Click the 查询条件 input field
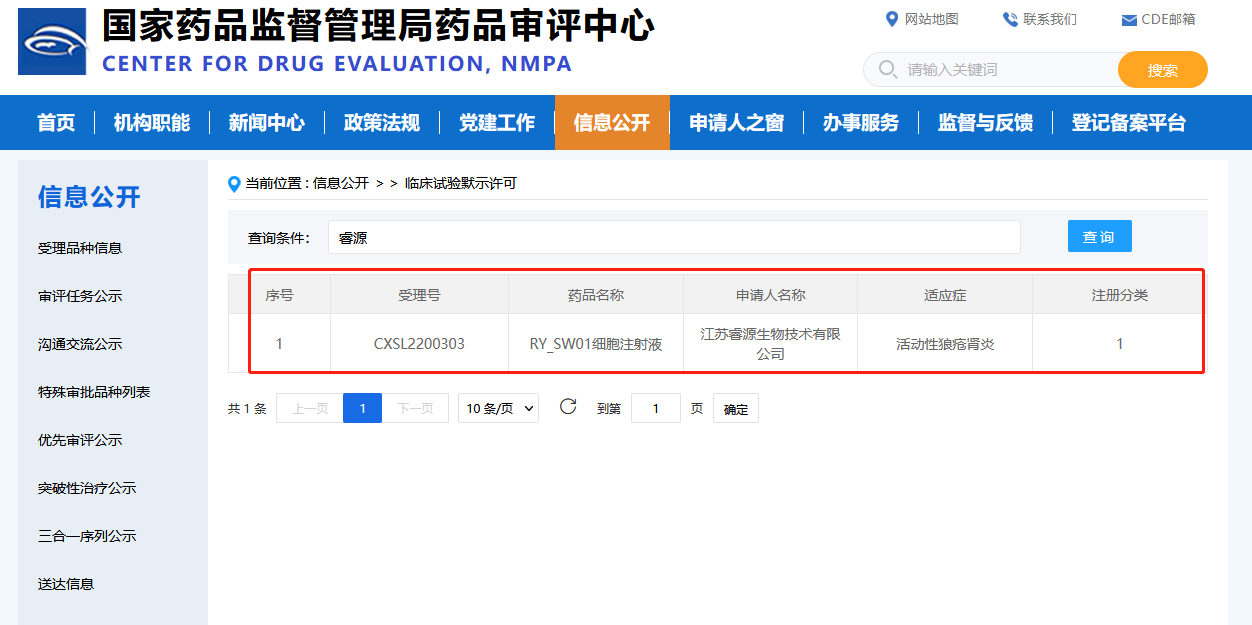Image resolution: width=1252 pixels, height=625 pixels. [673, 238]
